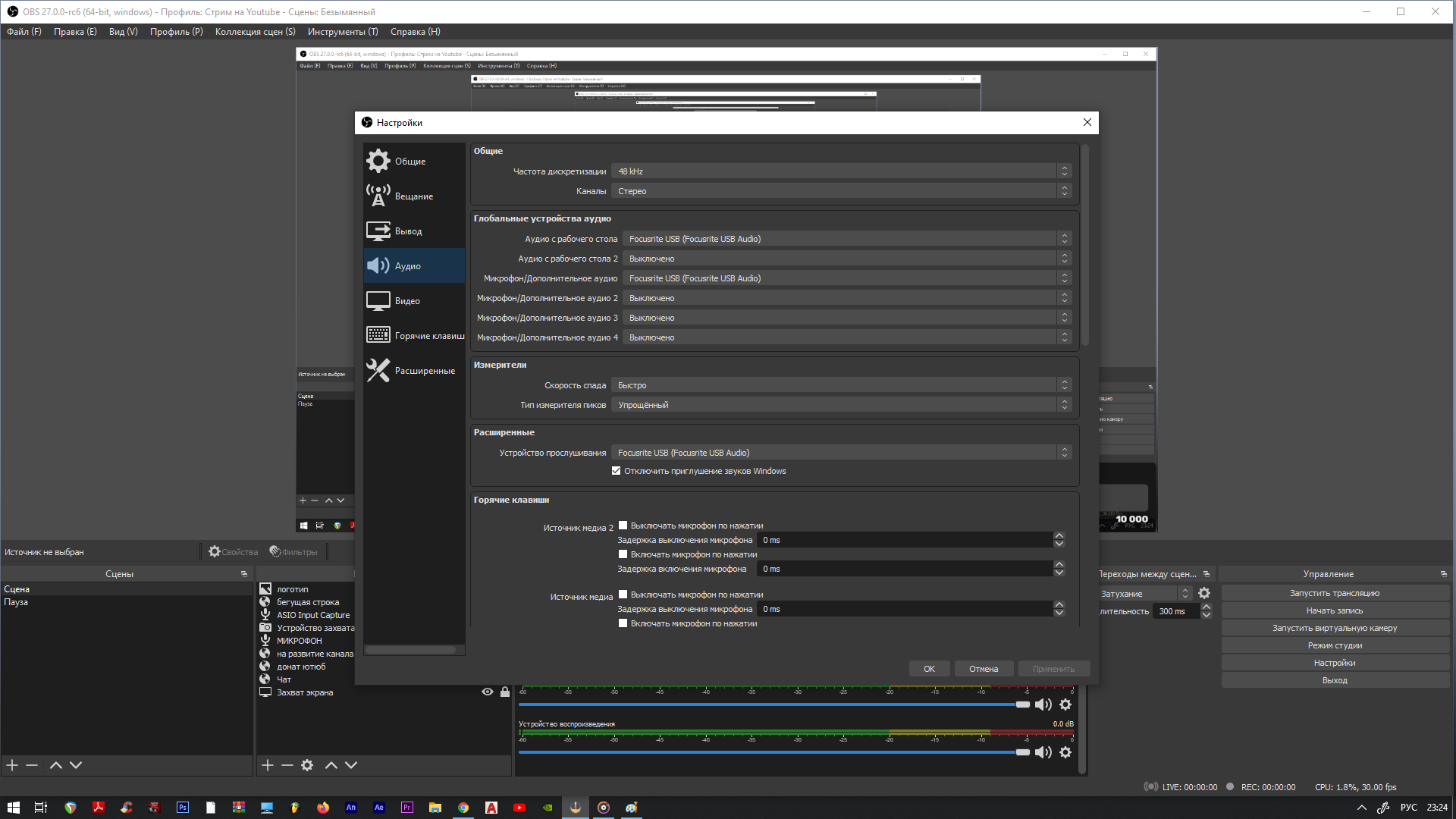Click OK in the settings dialog
Viewport: 1456px width, 819px height.
(x=929, y=669)
